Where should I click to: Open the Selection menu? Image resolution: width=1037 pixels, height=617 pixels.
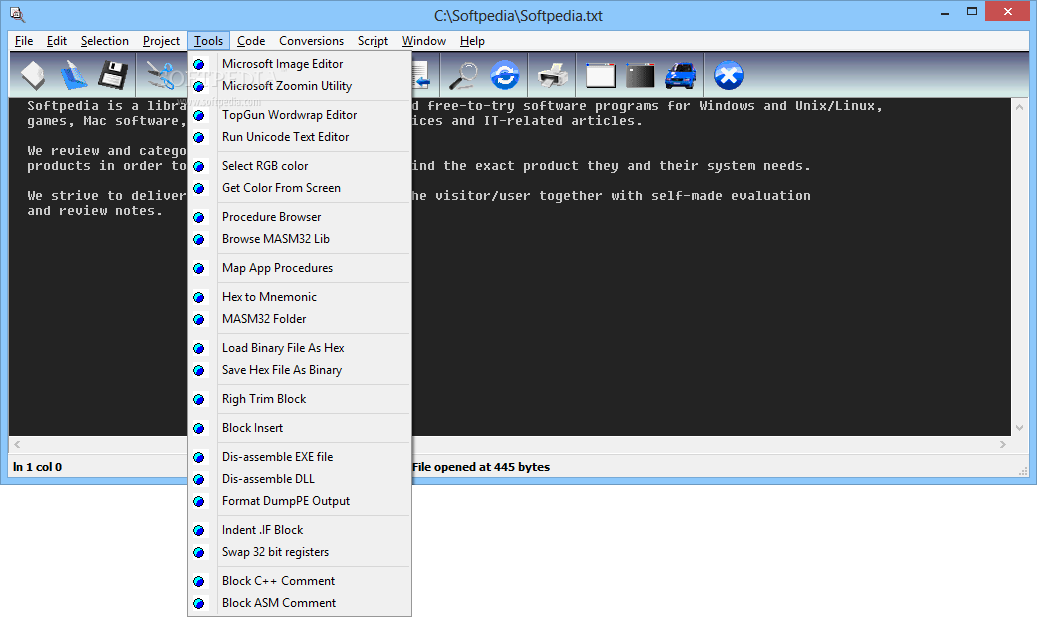[104, 41]
